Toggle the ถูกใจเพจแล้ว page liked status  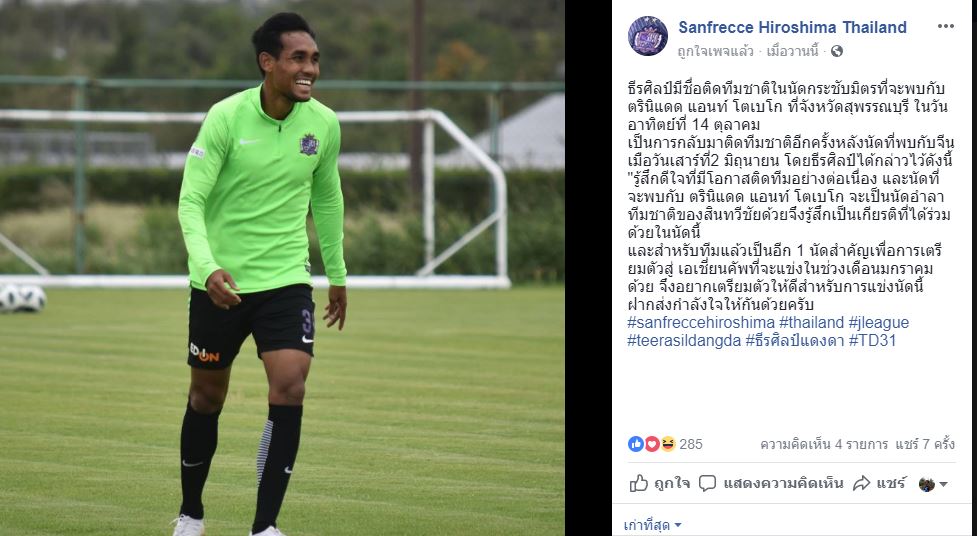pyautogui.click(x=715, y=51)
